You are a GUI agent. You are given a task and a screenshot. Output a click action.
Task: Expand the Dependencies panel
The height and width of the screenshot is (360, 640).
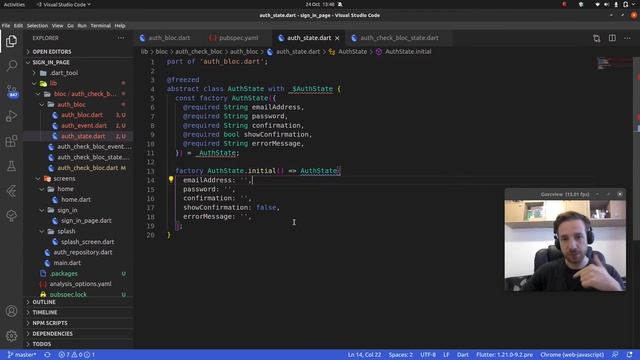point(79,333)
